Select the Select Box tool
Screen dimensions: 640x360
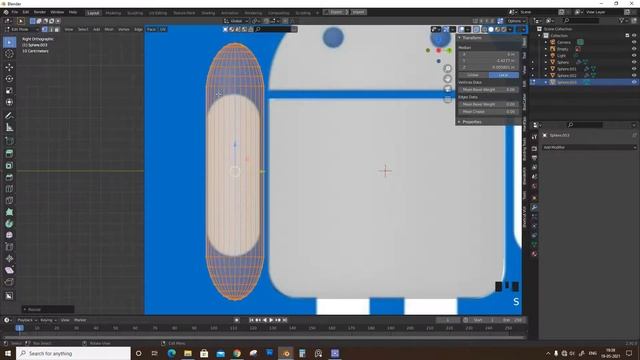point(9,42)
